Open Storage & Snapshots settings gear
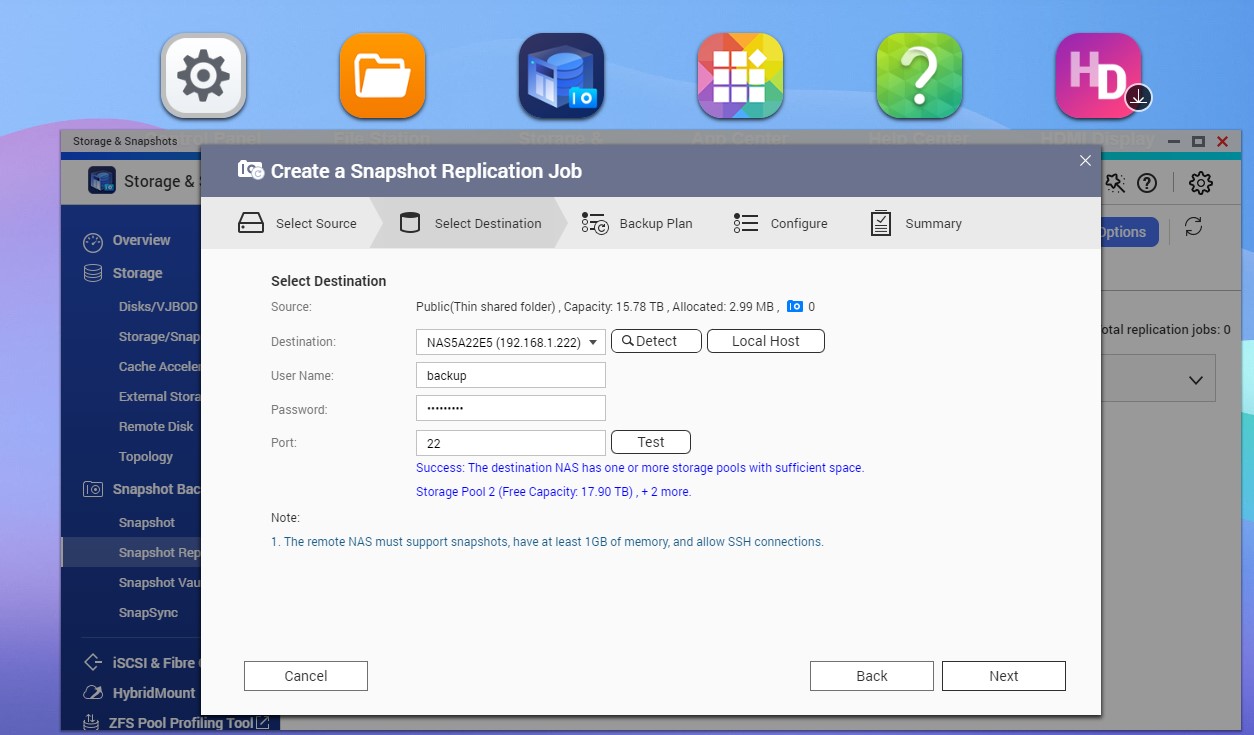 point(1200,183)
